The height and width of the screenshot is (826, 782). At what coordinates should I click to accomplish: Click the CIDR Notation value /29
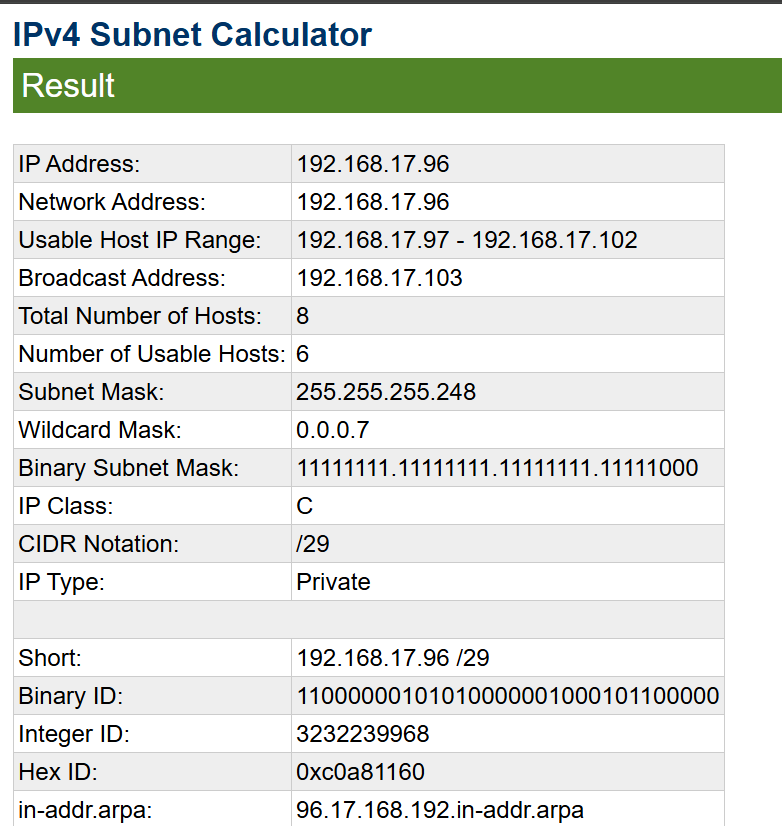pos(312,544)
